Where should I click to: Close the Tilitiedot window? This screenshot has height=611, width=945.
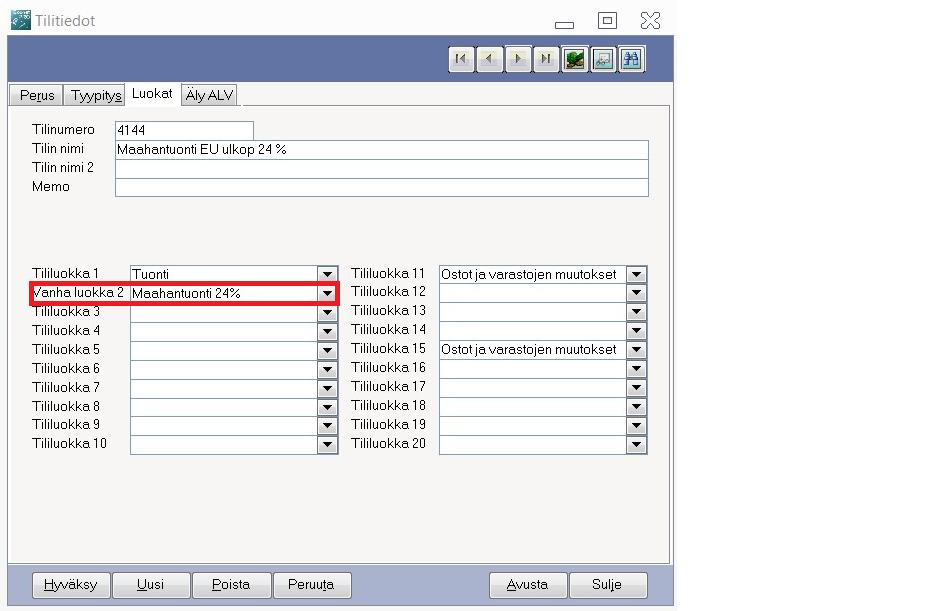[x=650, y=20]
